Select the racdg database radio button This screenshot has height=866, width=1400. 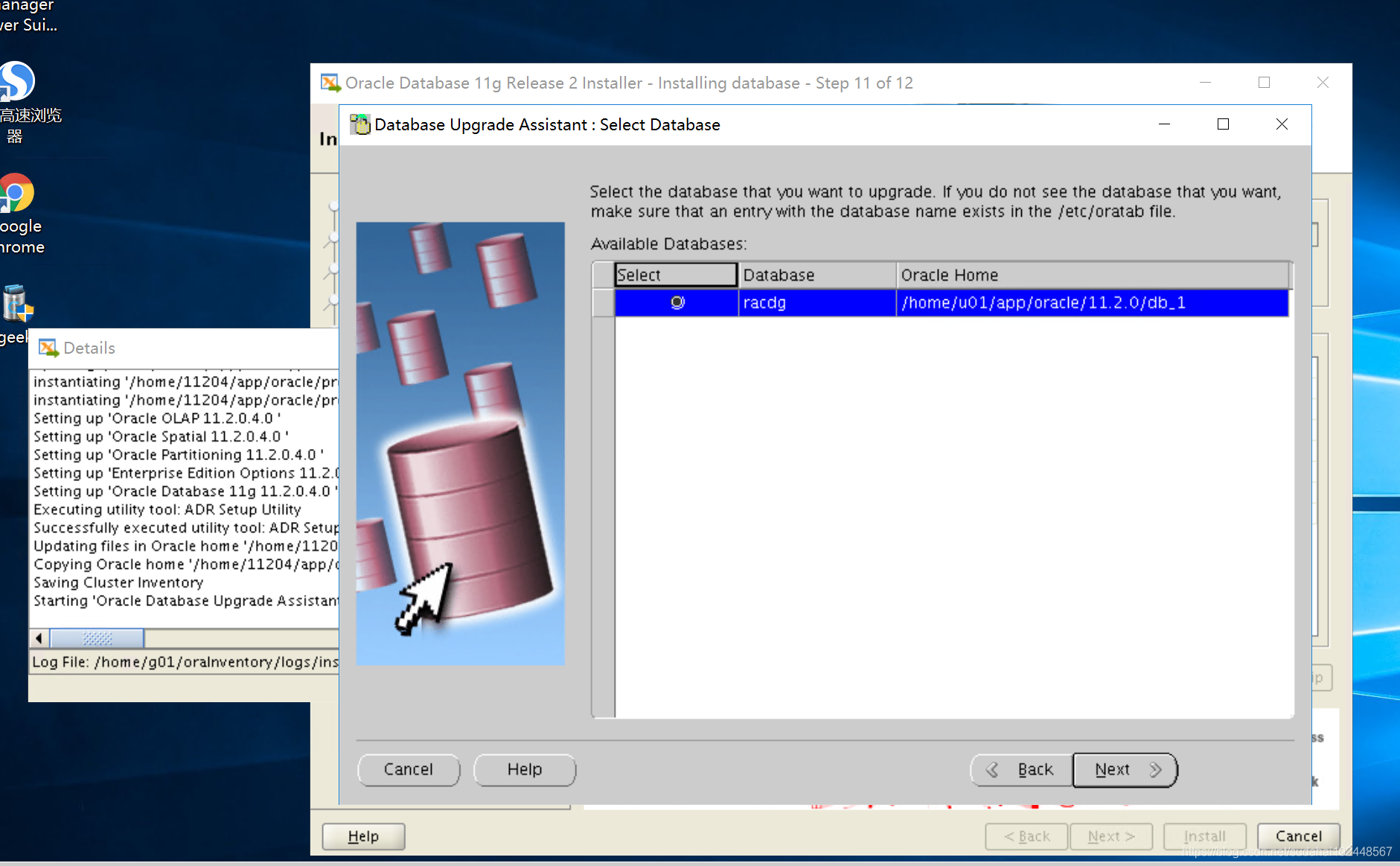(x=677, y=302)
